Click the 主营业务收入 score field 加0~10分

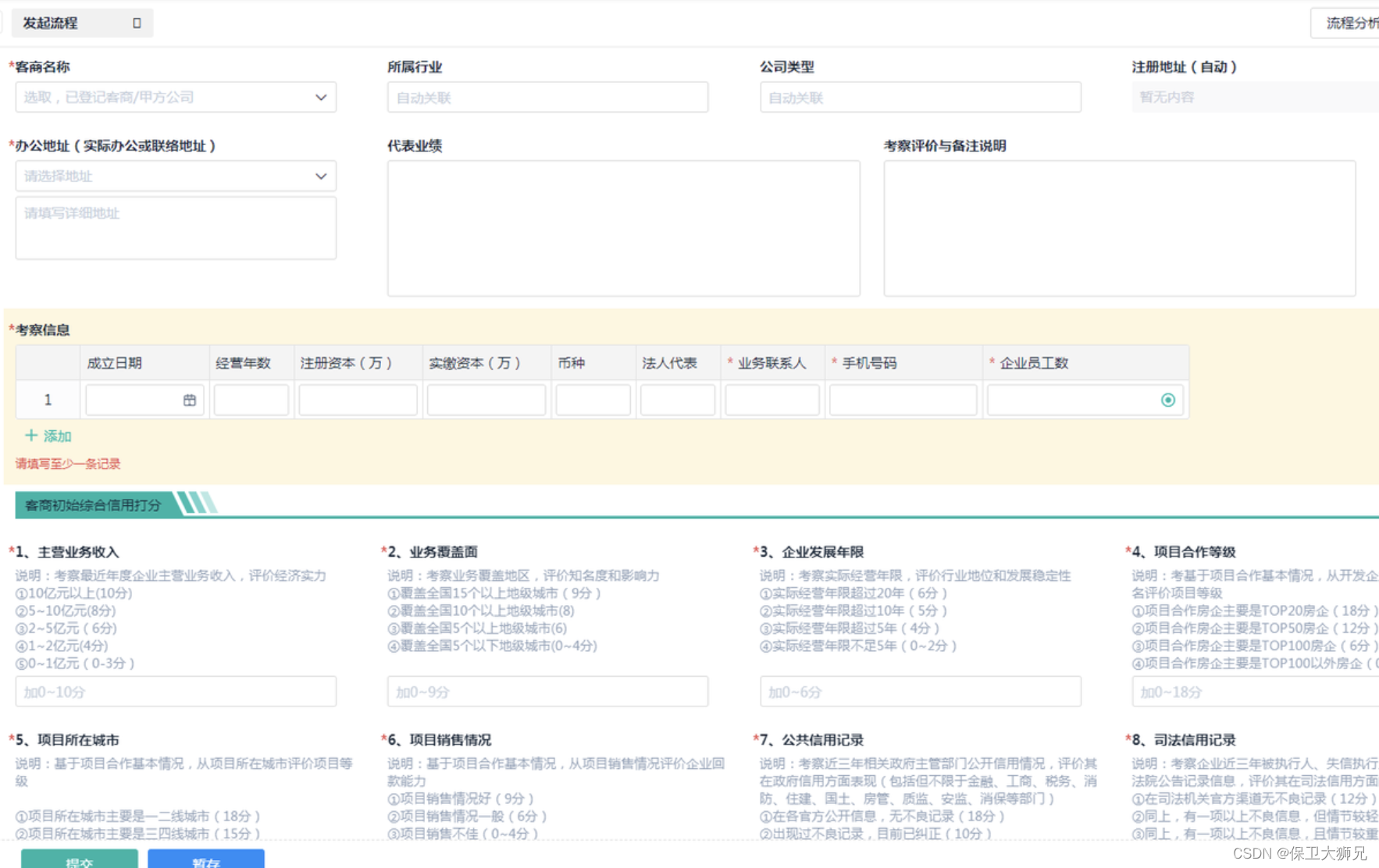point(176,692)
